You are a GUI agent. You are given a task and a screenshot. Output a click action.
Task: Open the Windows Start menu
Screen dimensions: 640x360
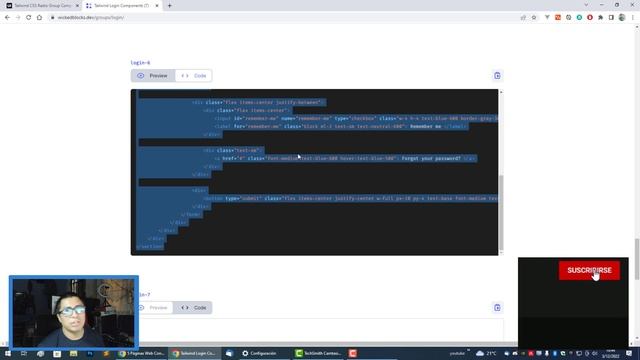[7, 353]
